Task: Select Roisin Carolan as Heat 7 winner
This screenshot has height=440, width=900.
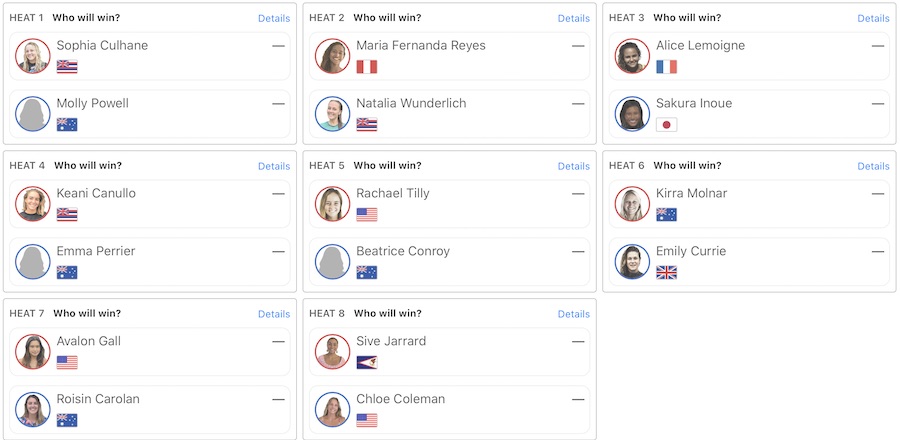Action: pyautogui.click(x=150, y=409)
